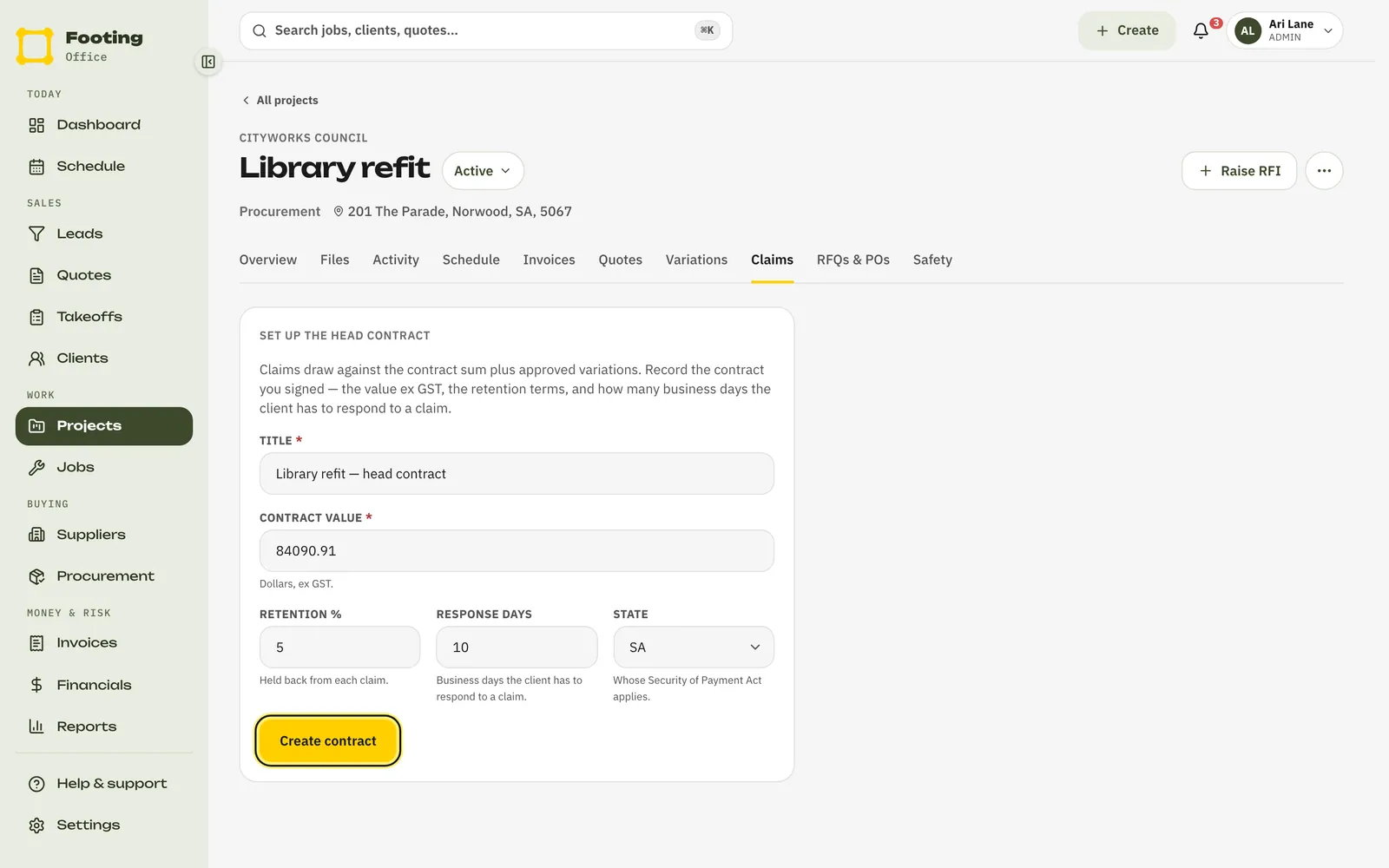Open Schedule in the sidebar
This screenshot has height=868, width=1389.
pos(104,167)
